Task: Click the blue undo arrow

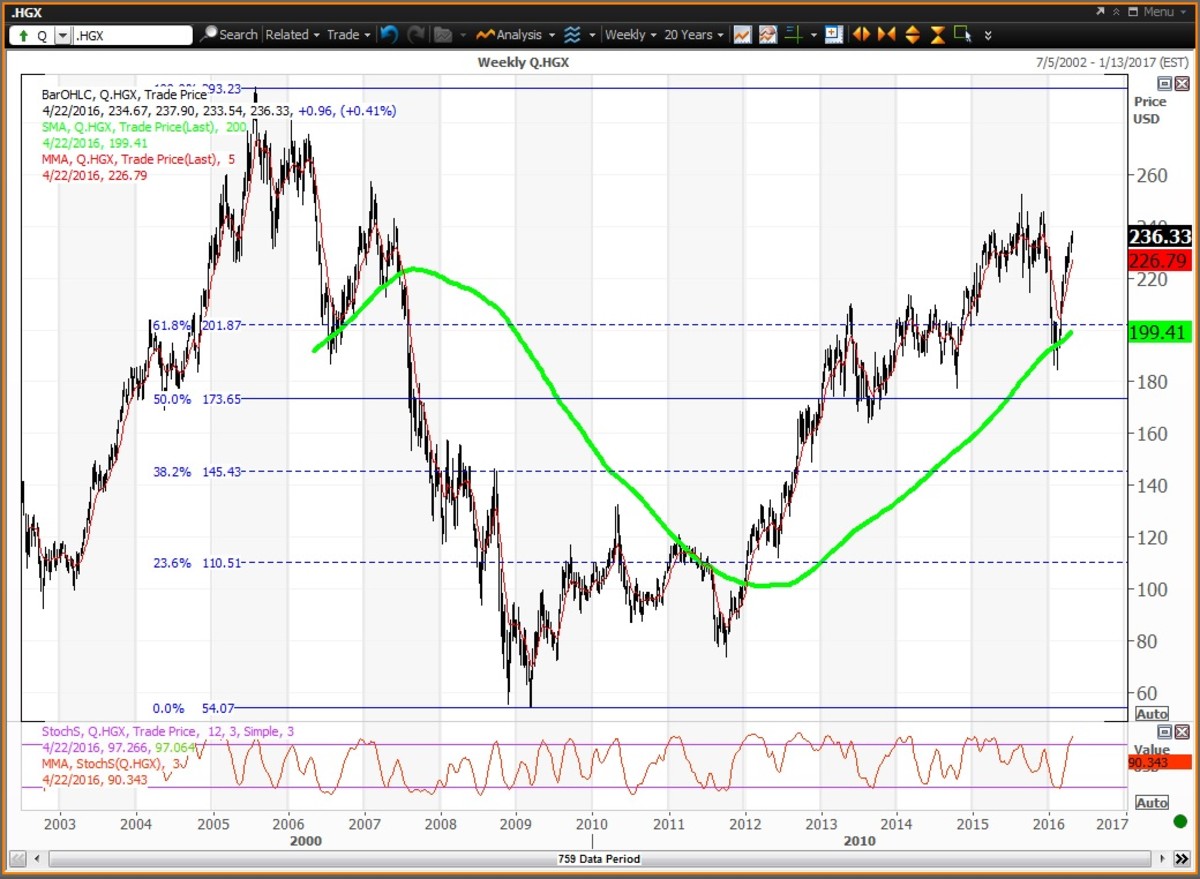Action: (389, 35)
